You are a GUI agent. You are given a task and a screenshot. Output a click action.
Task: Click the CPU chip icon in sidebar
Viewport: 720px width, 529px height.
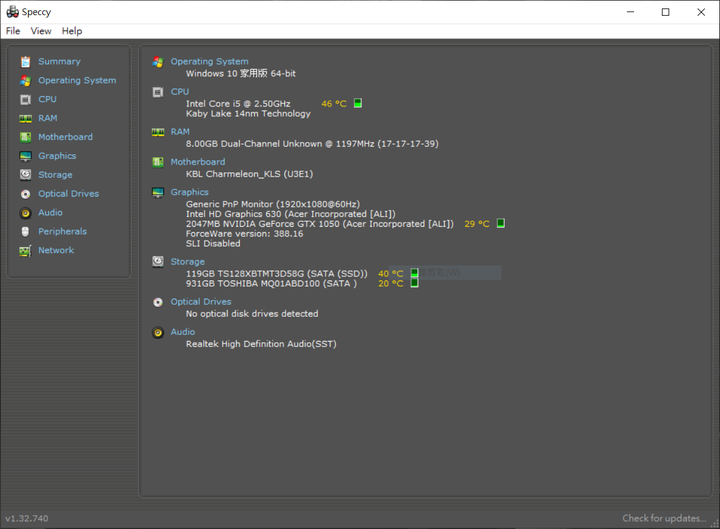(26, 100)
